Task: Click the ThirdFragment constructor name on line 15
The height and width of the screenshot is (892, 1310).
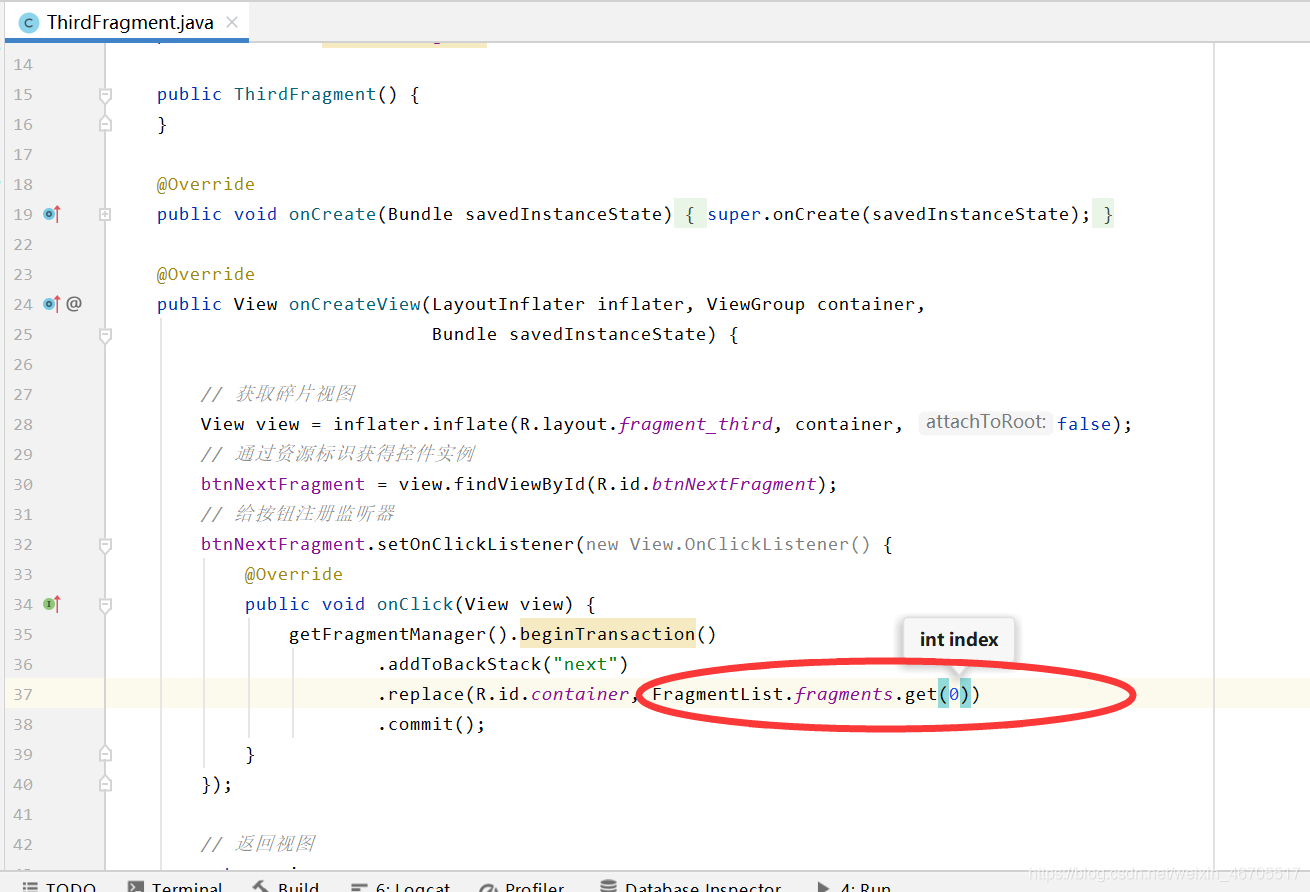Action: coord(305,94)
